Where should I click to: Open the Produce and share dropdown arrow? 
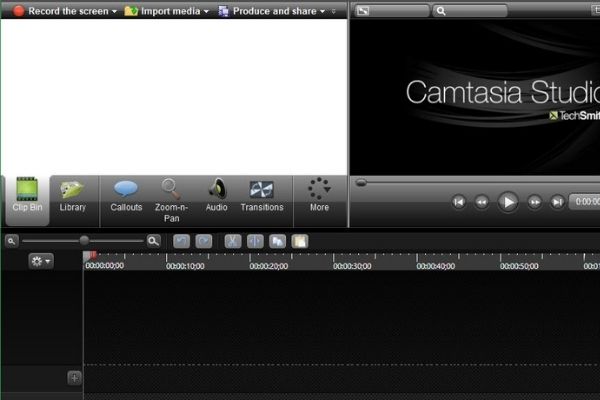(x=322, y=12)
